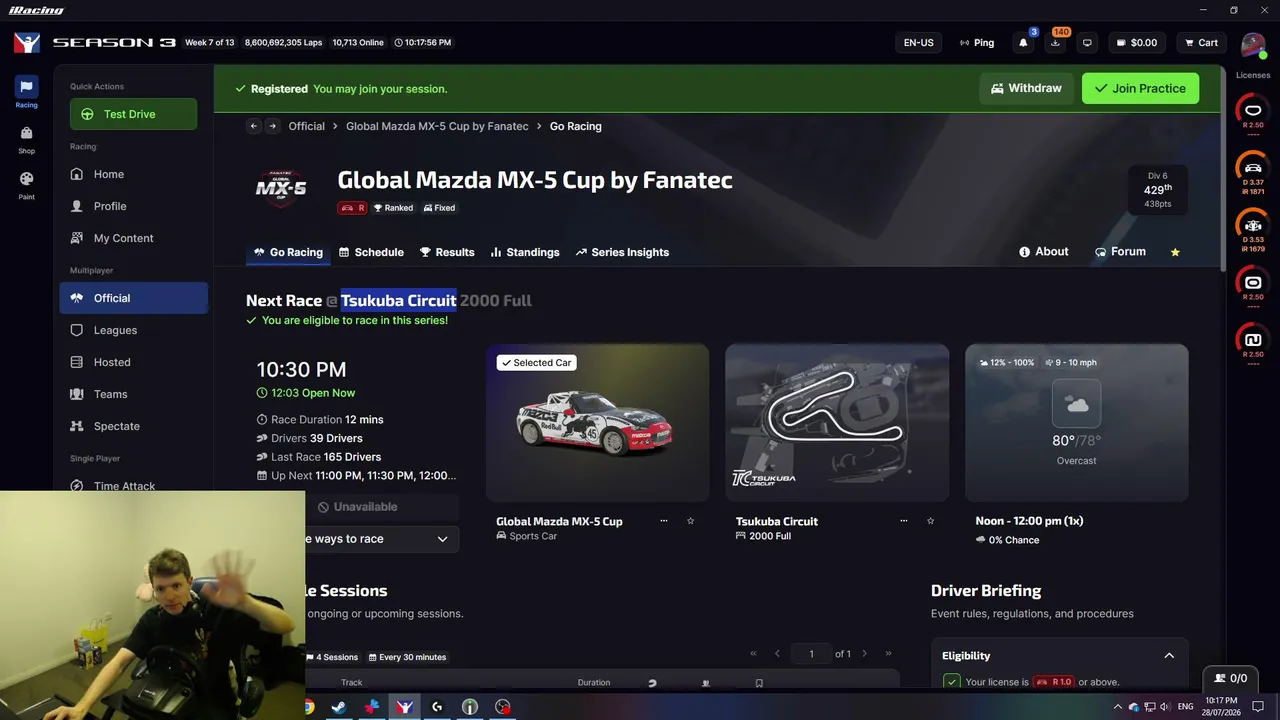Open the more options menu for Tsukuba Circuit
This screenshot has width=1280, height=720.
[x=903, y=521]
